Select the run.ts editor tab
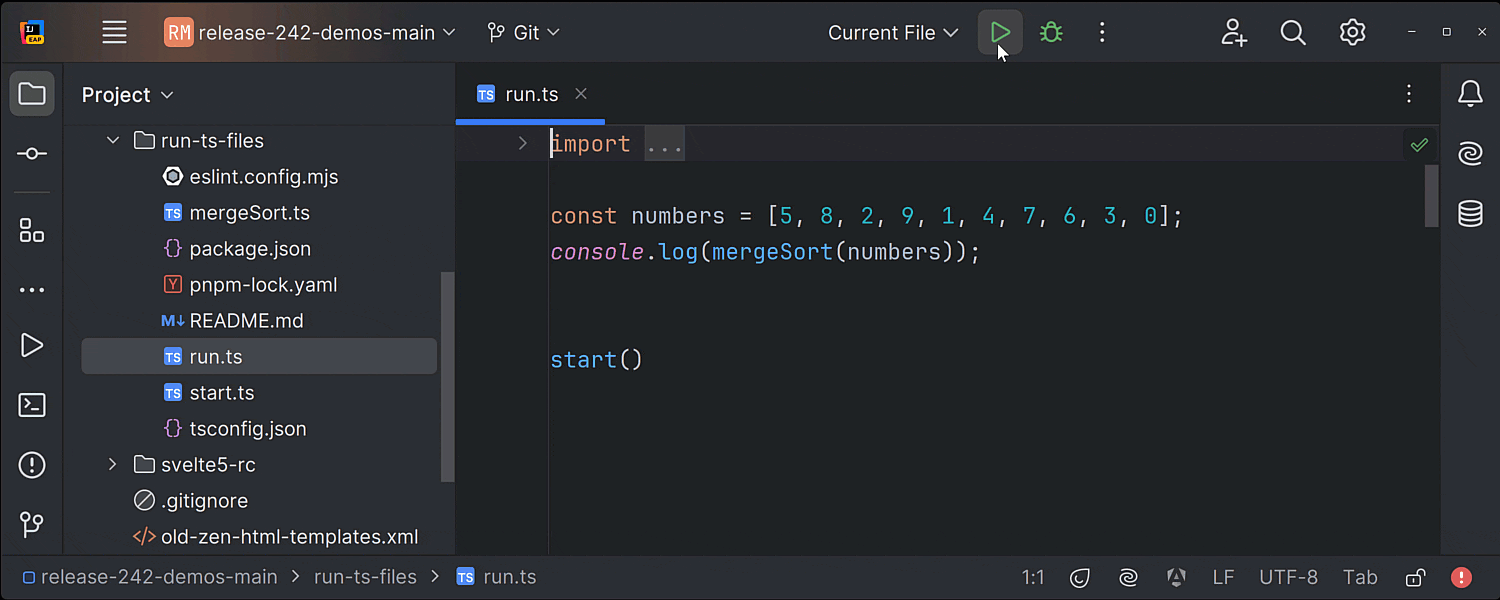 tap(530, 94)
